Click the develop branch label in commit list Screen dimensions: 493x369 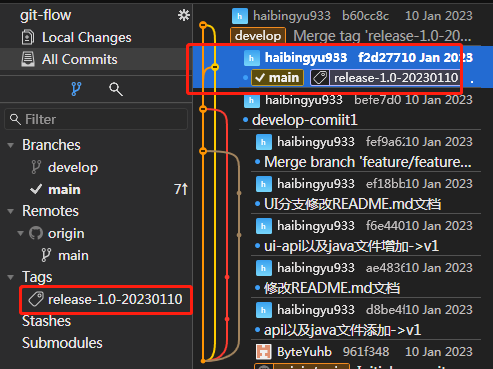point(258,36)
